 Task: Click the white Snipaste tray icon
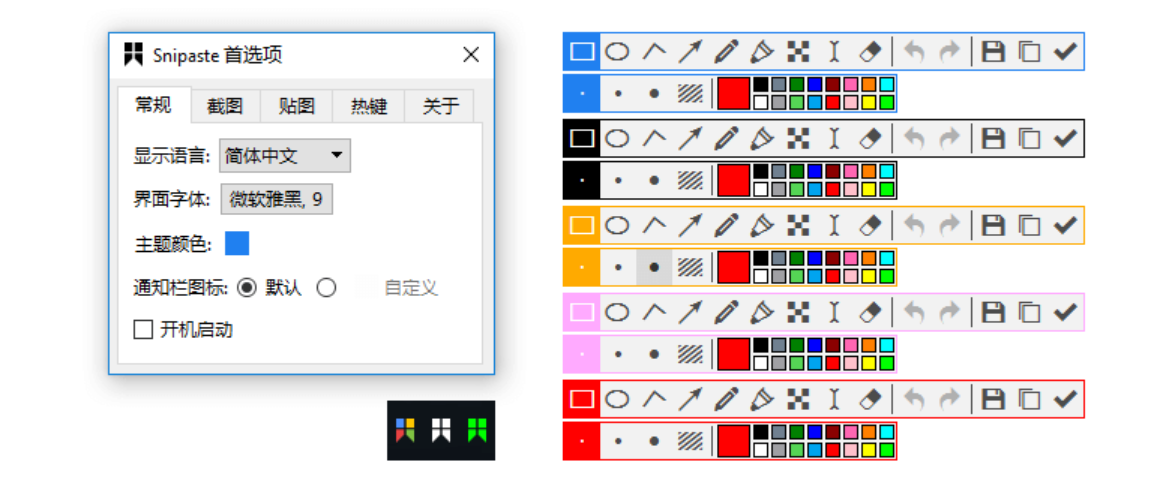(441, 430)
